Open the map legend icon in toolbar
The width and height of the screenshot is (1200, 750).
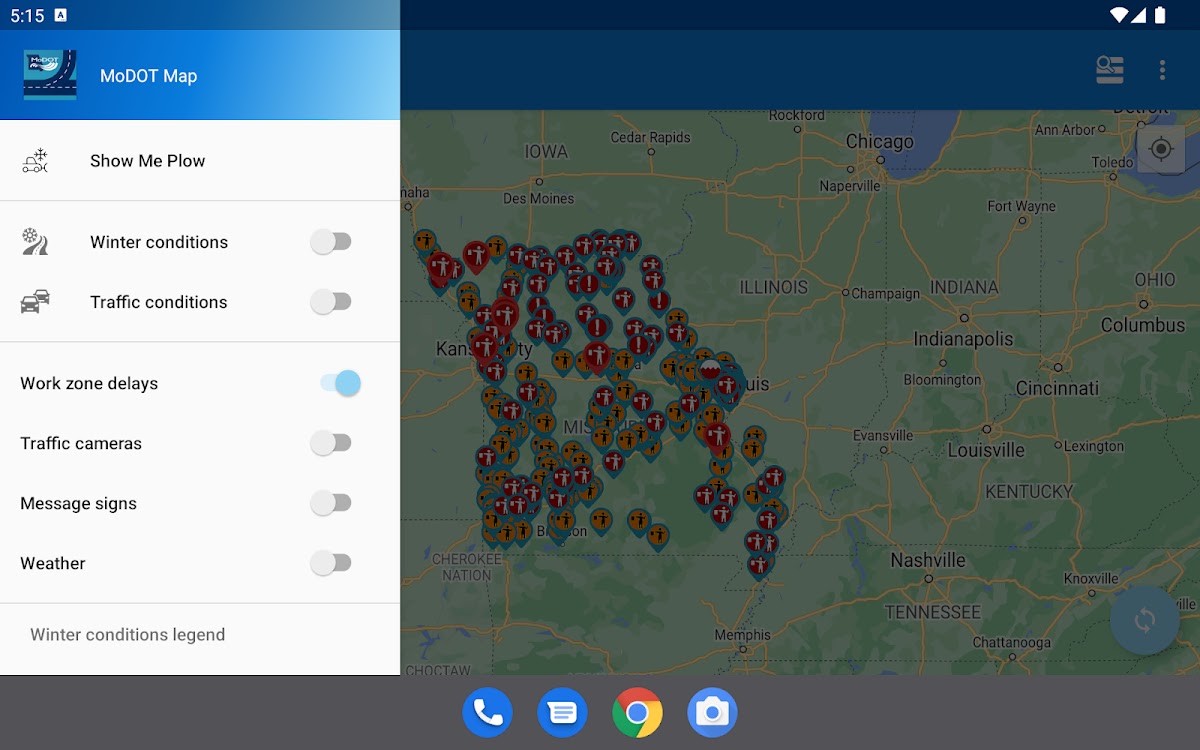1109,70
